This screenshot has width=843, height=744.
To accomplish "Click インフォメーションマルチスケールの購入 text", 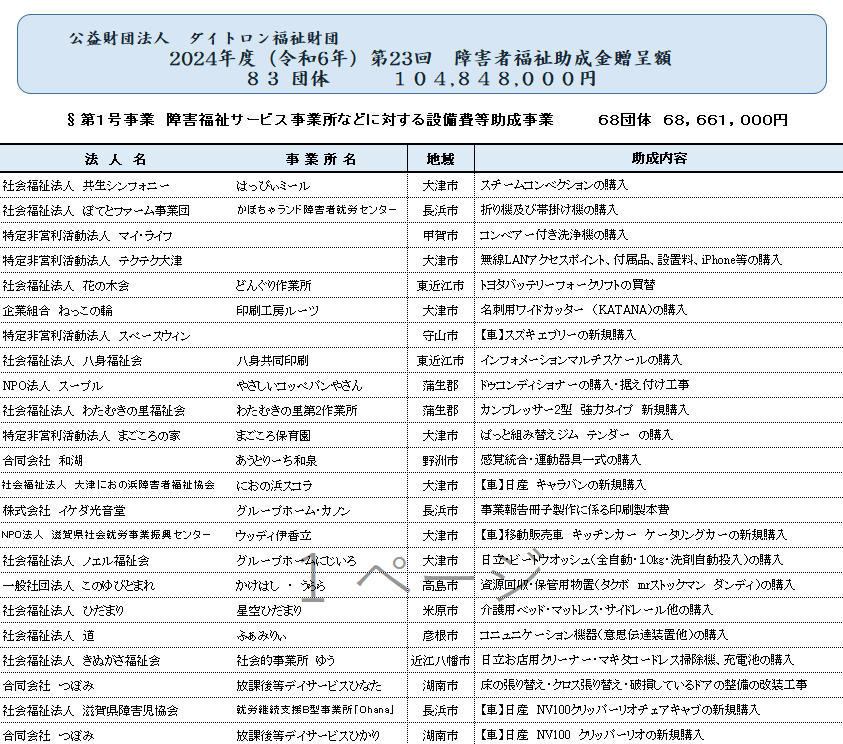I will tap(581, 360).
